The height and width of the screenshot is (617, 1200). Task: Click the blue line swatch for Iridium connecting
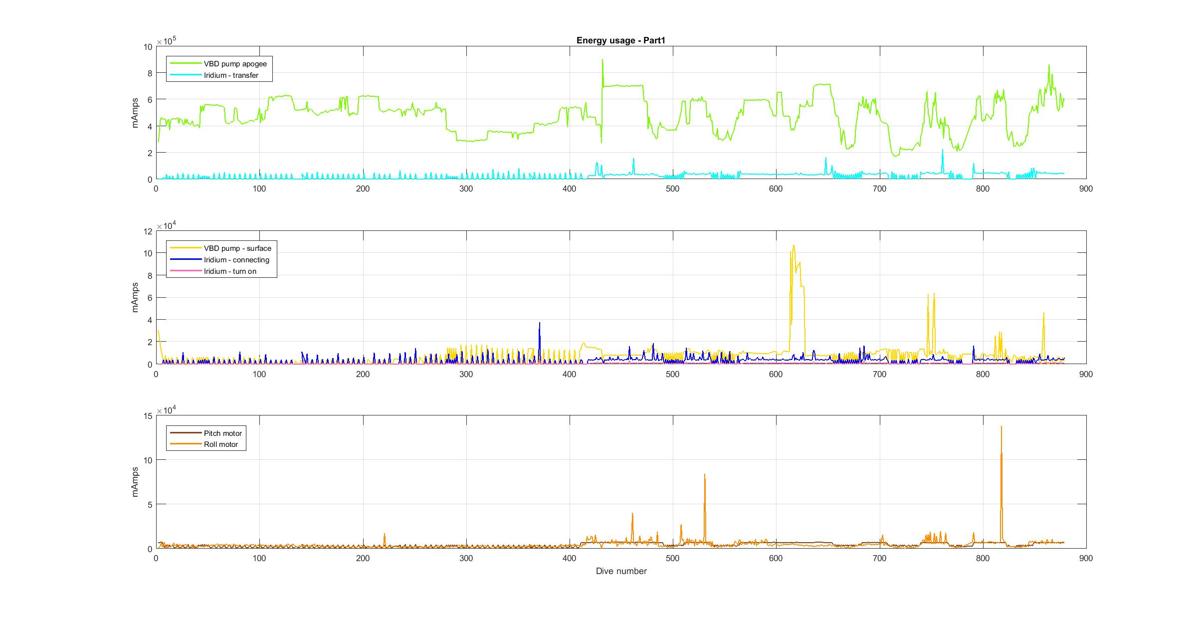pyautogui.click(x=185, y=260)
